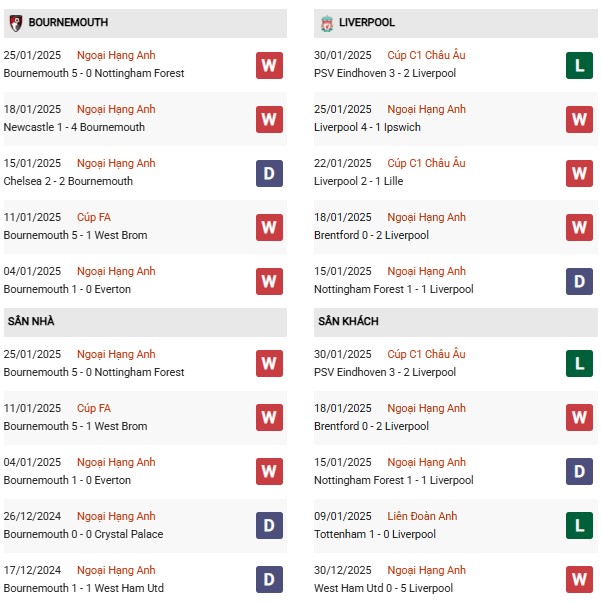Screen dimensions: 601x603
Task: Open the Liverpool 4-1 Ipswich match
Action: coord(367,127)
